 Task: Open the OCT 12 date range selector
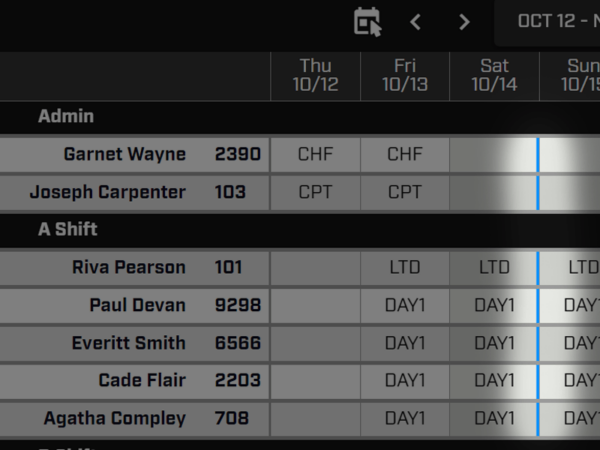tap(557, 22)
